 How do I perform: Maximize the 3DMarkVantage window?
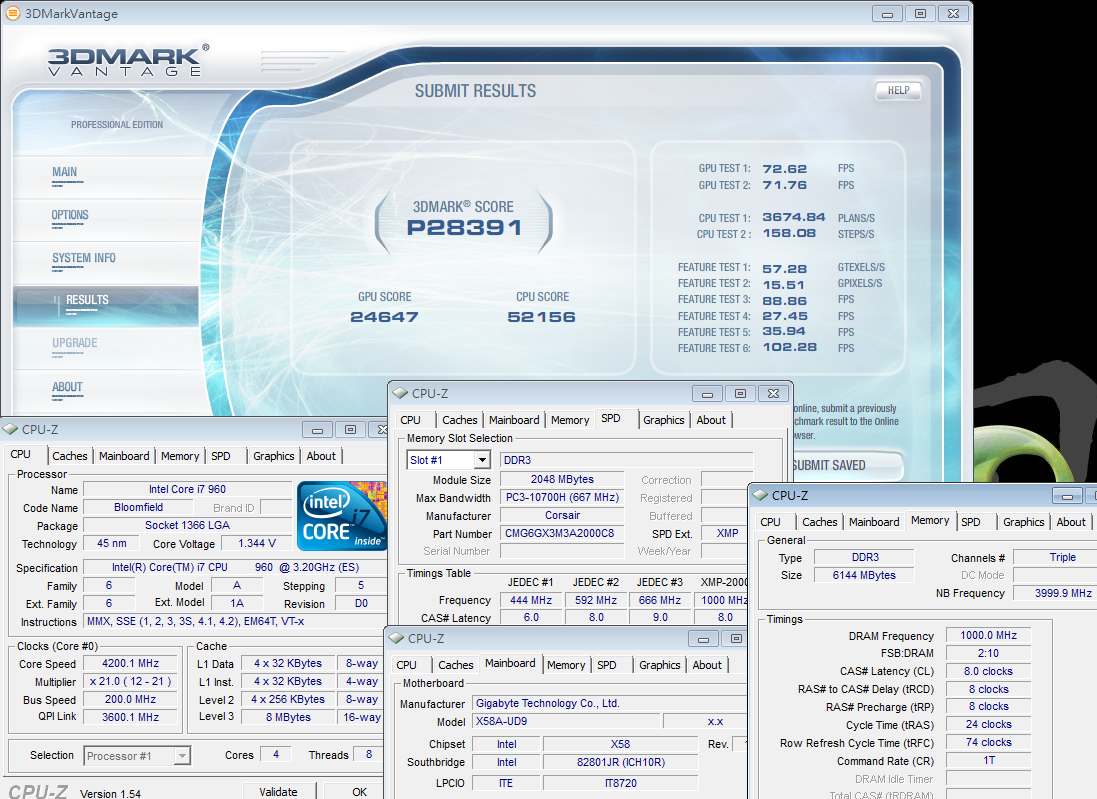[920, 14]
